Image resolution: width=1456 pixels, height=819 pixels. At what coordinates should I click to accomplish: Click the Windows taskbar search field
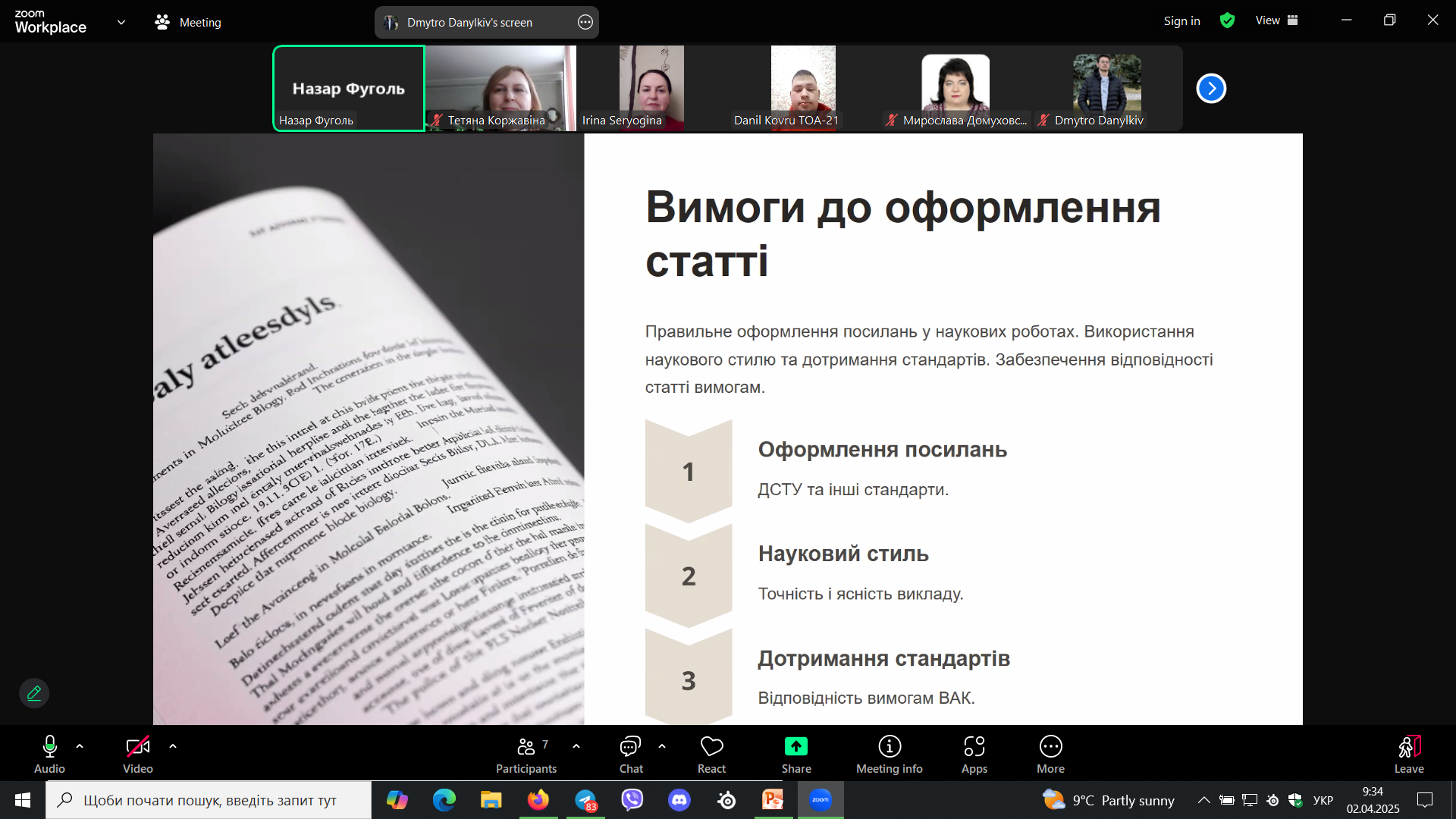tap(209, 800)
